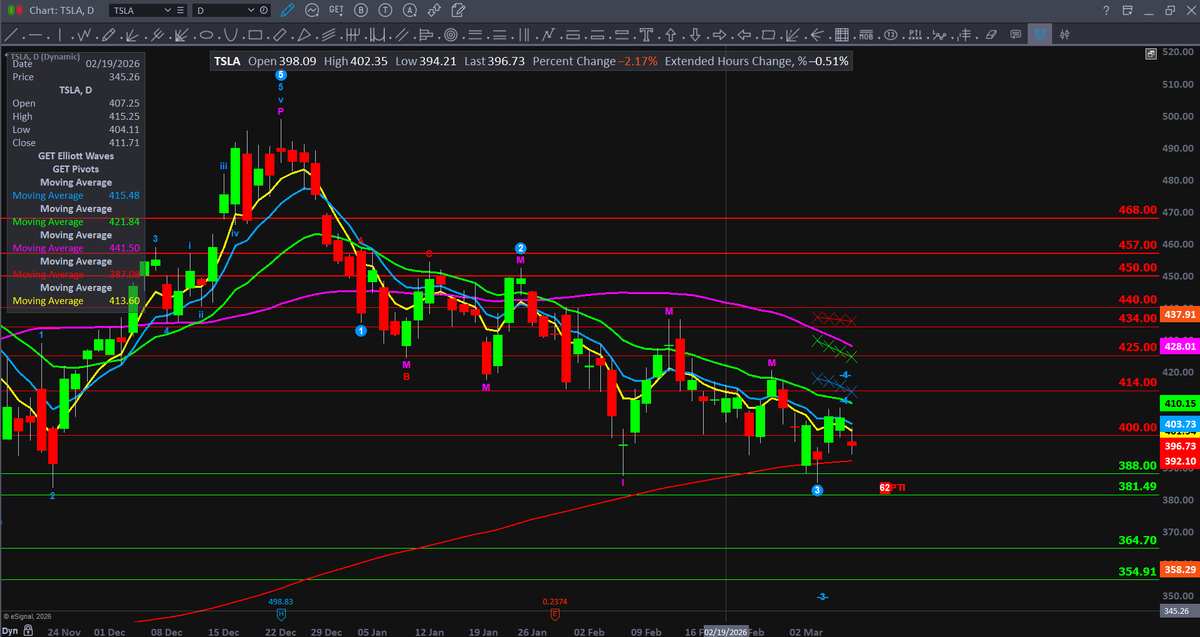The image size is (1200, 637).
Task: Click the E earnings marker labeled 0.2374
Action: (x=554, y=613)
